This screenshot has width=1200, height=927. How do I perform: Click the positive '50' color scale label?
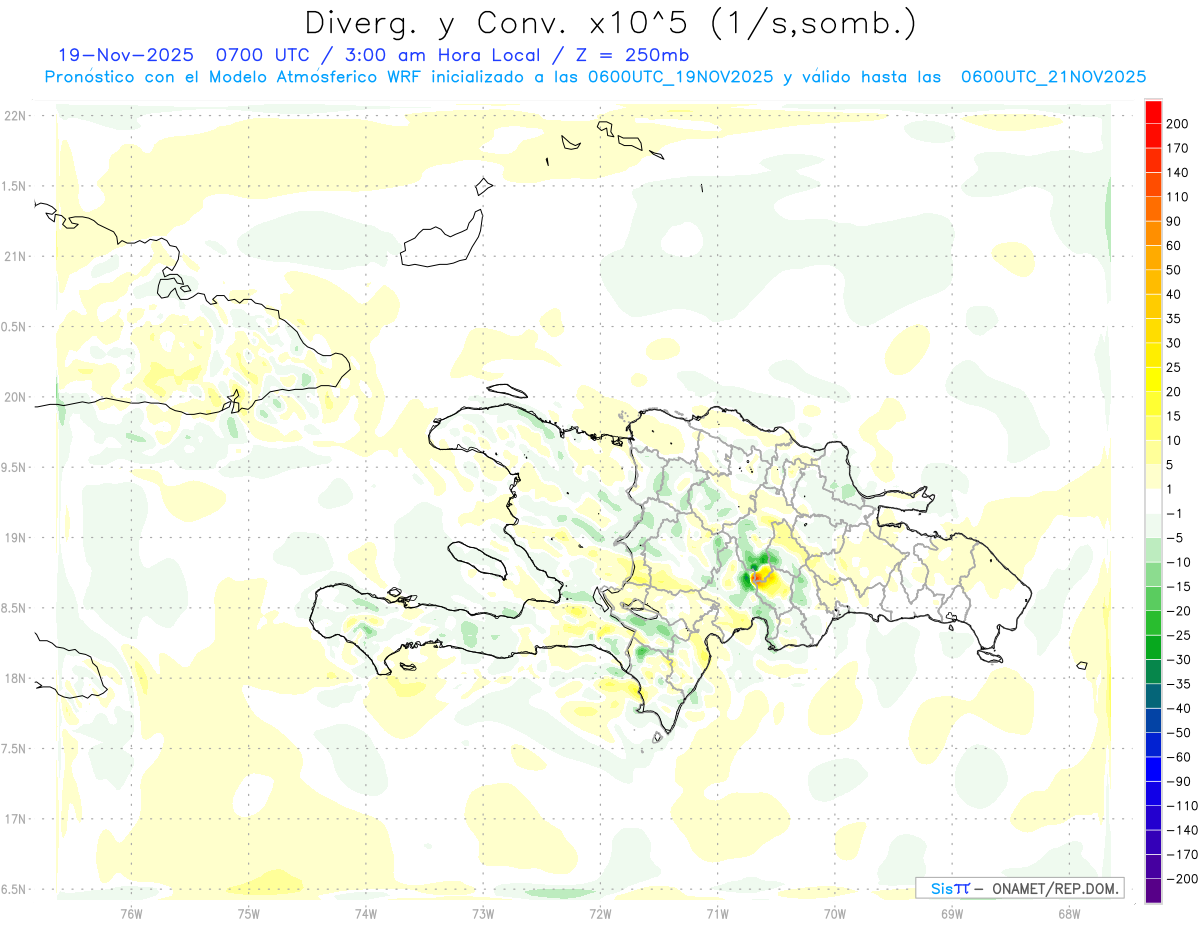(1175, 270)
